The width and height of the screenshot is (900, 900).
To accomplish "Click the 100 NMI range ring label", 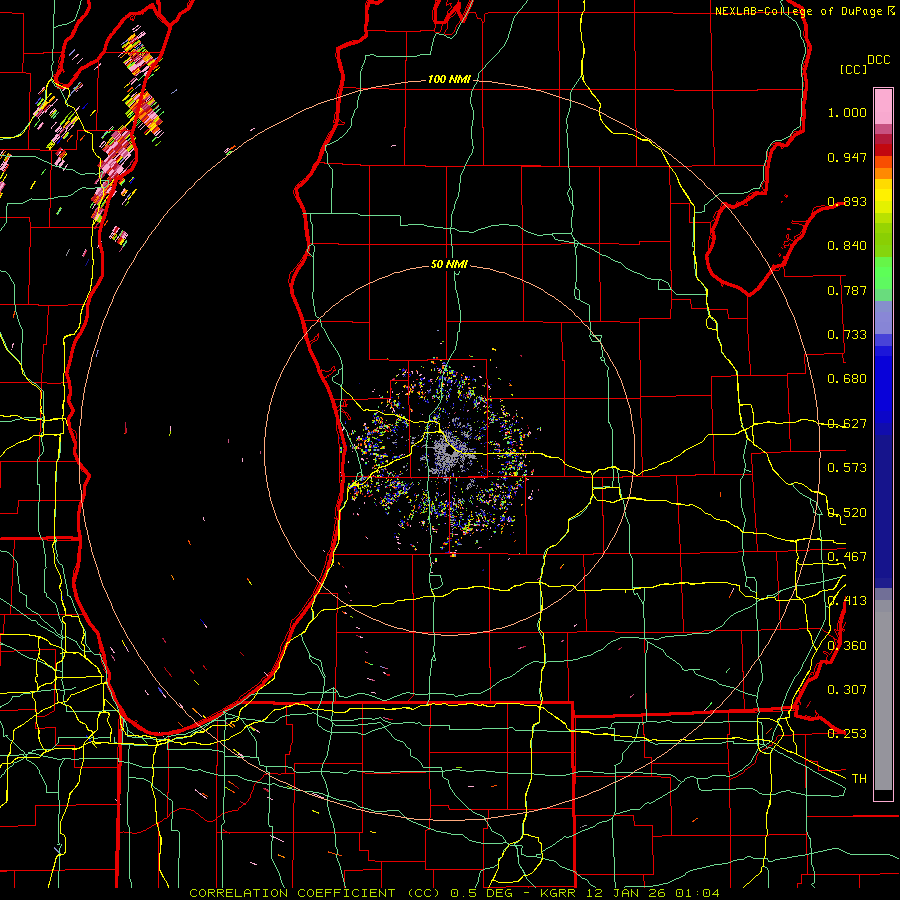I will (x=449, y=79).
